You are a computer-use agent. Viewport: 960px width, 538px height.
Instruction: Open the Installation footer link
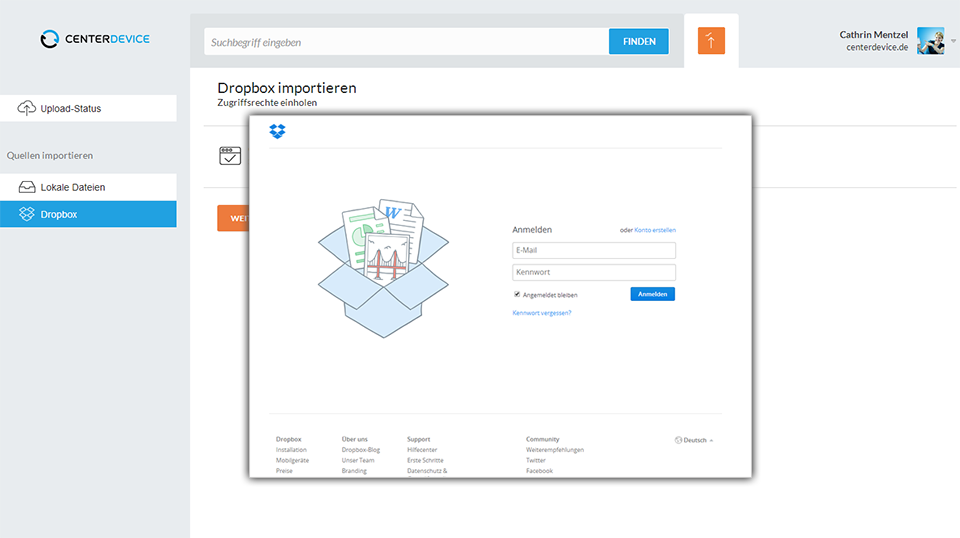(291, 450)
